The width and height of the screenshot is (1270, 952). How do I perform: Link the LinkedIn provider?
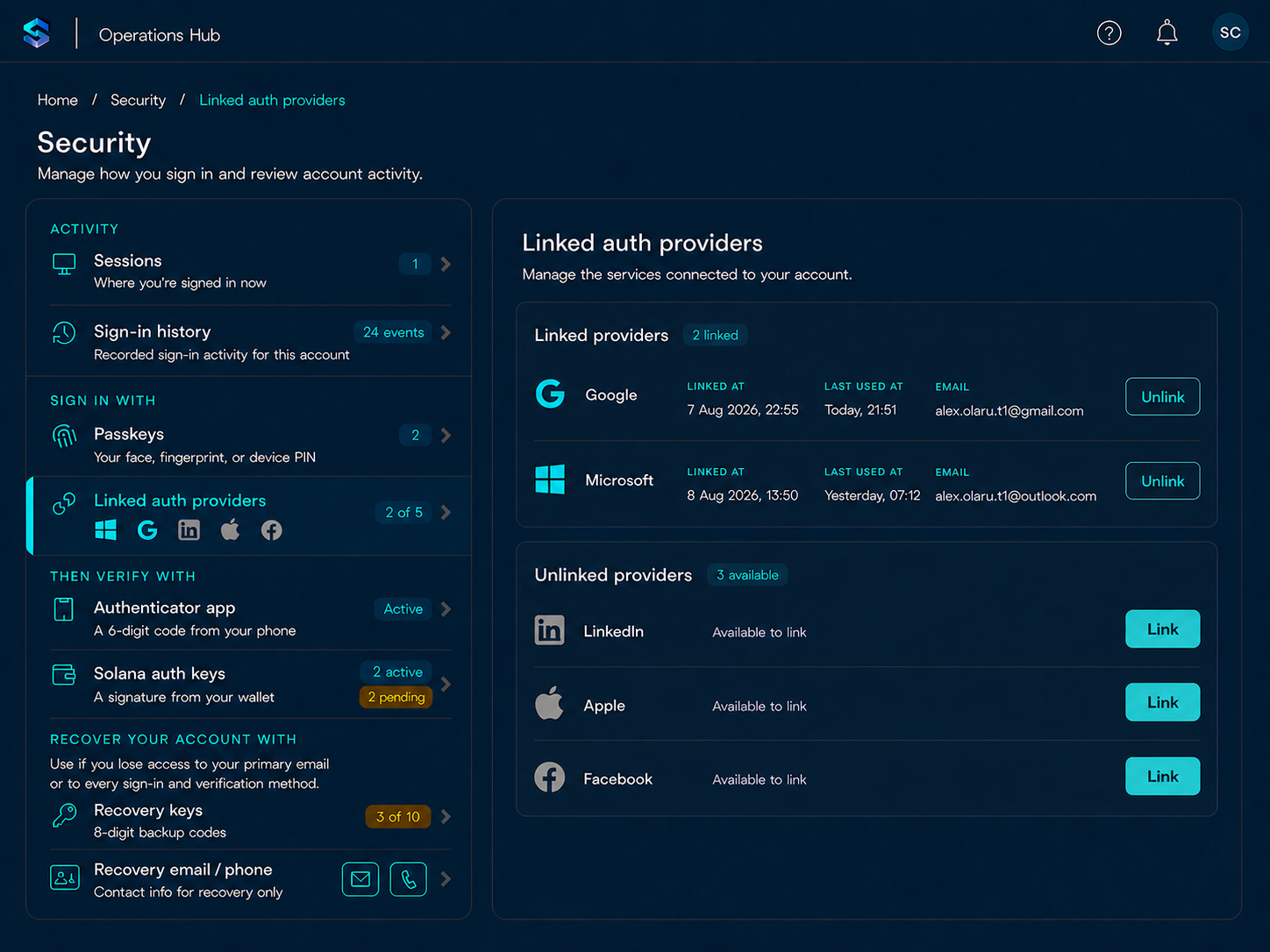tap(1162, 629)
